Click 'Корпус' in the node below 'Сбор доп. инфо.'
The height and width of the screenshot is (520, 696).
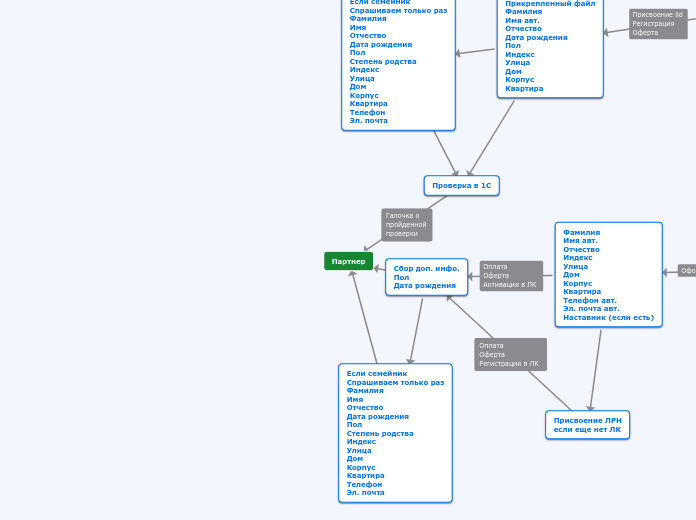(361, 468)
